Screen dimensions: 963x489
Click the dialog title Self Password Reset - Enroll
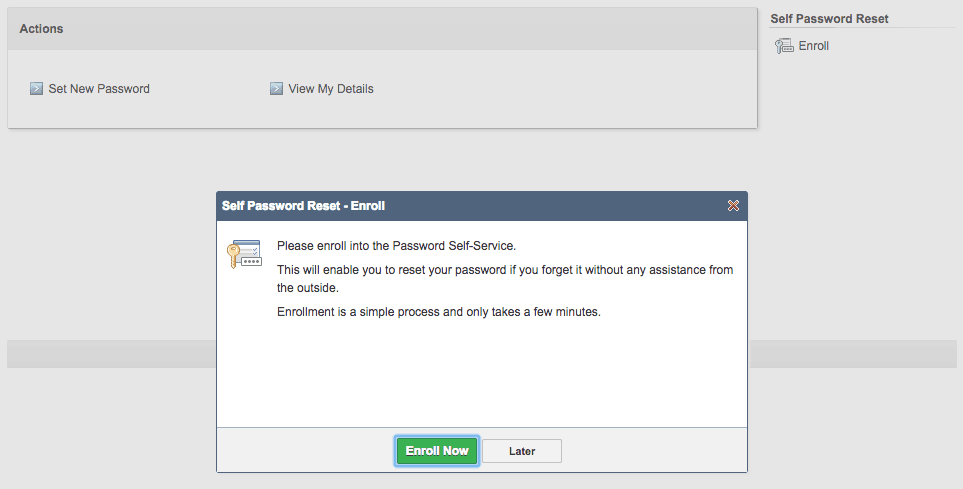click(303, 206)
